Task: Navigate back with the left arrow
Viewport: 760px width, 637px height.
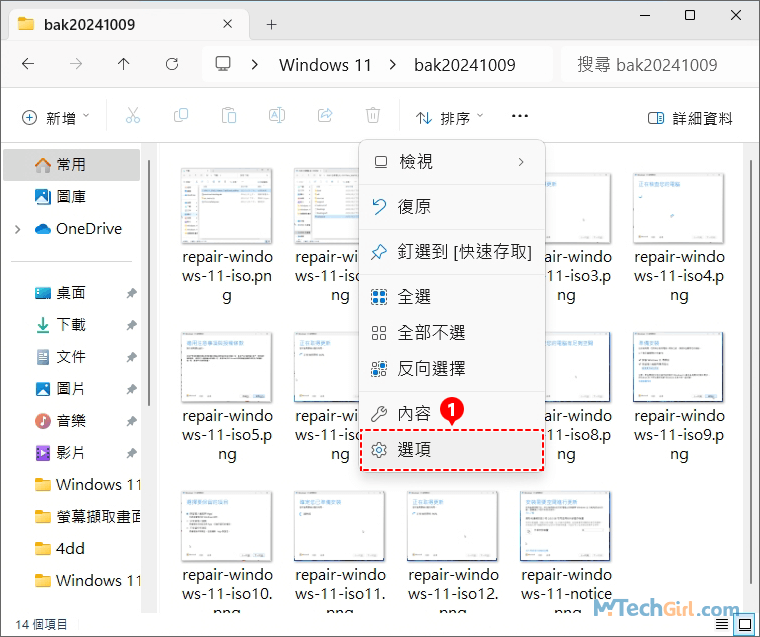Action: tap(28, 64)
